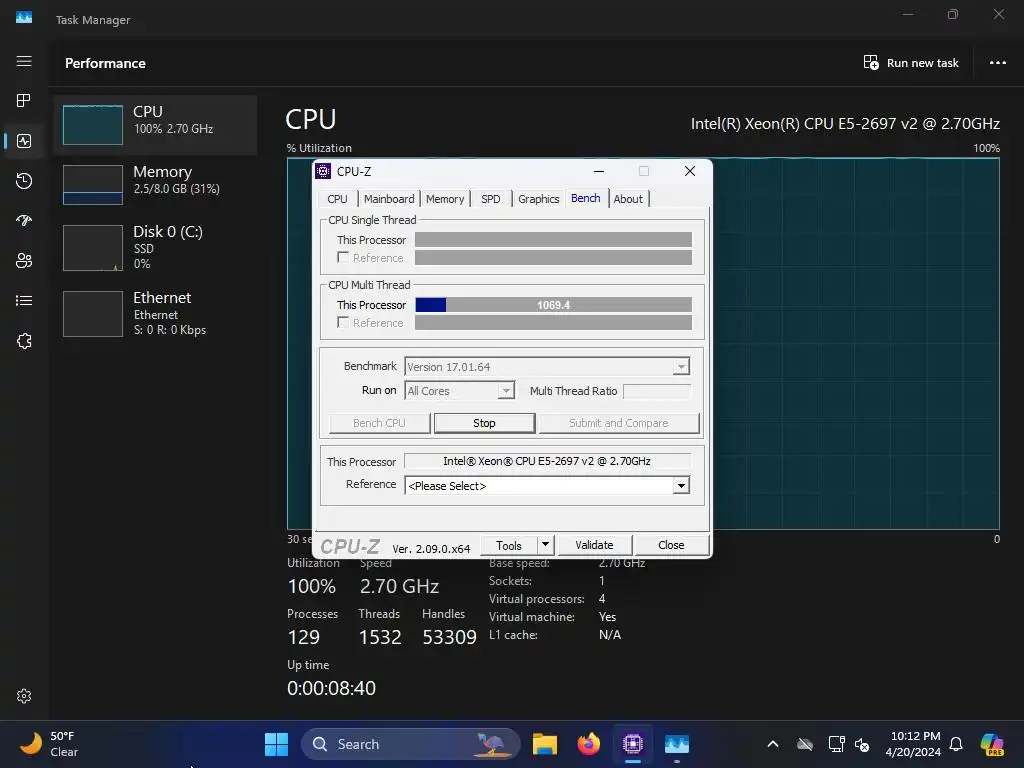Select Memory performance item in sidebar
This screenshot has width=1024, height=768.
pos(155,185)
